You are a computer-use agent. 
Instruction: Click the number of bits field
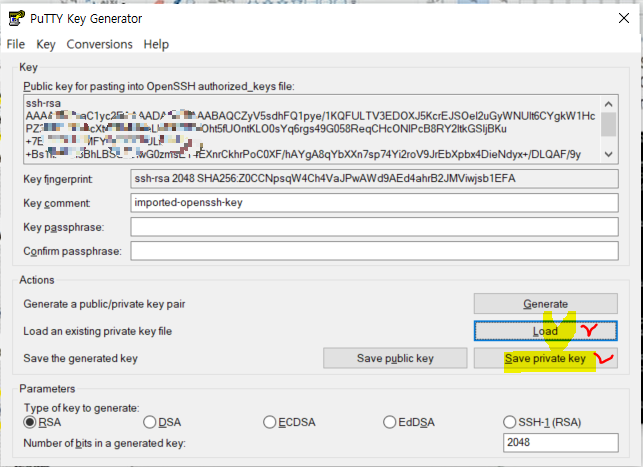[561, 442]
